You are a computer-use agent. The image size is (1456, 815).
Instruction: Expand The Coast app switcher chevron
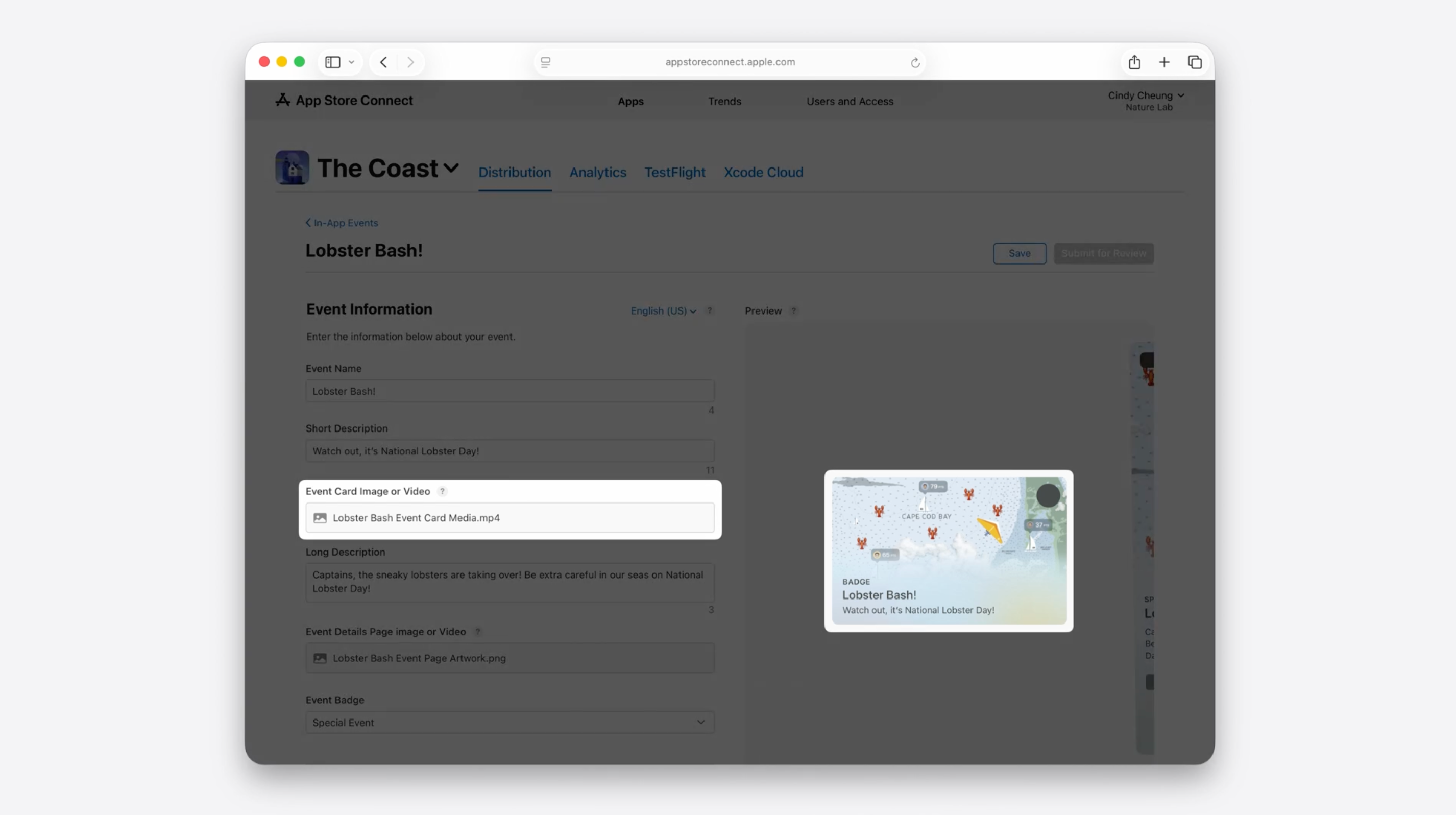coord(451,168)
